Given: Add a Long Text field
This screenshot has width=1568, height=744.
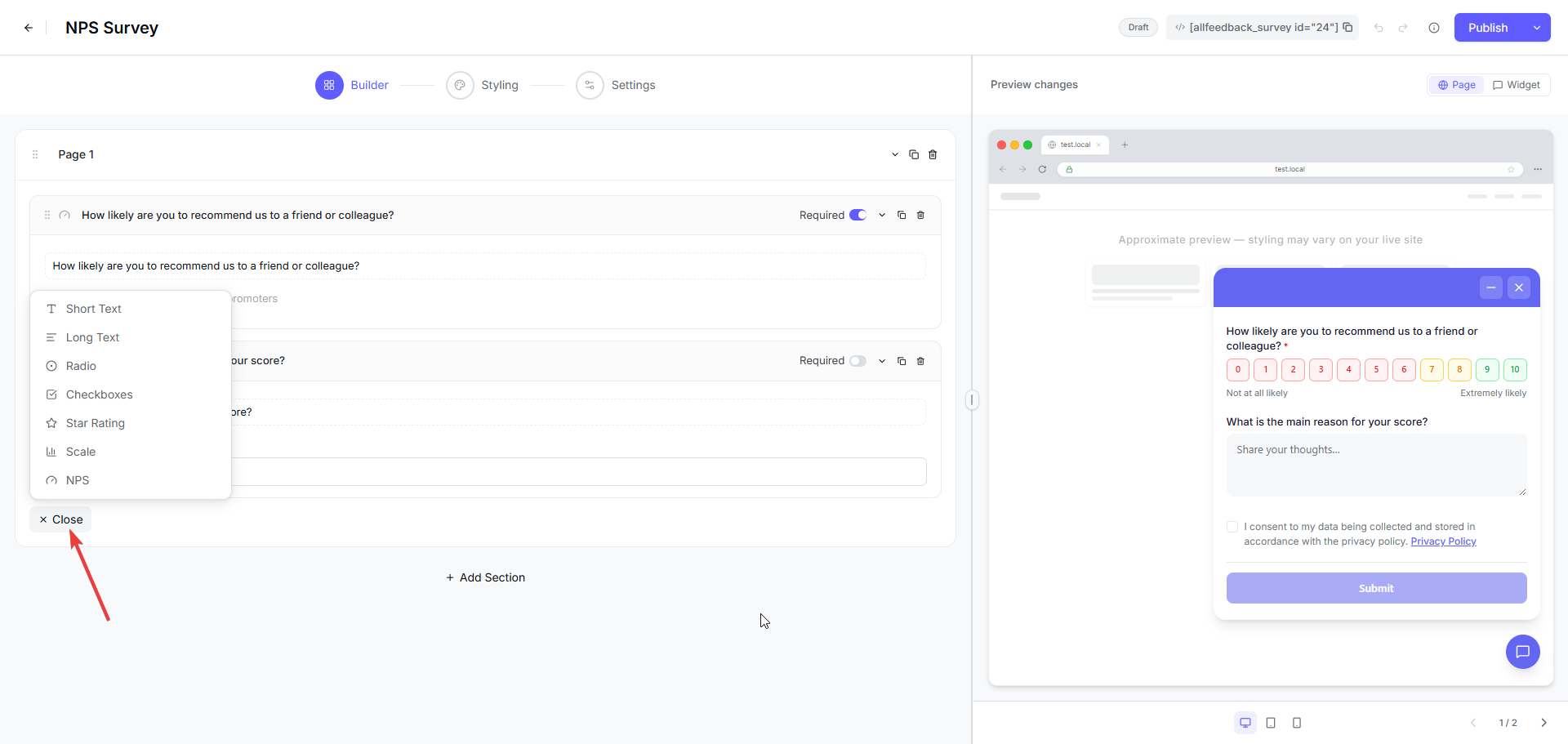Looking at the screenshot, I should pos(131,337).
